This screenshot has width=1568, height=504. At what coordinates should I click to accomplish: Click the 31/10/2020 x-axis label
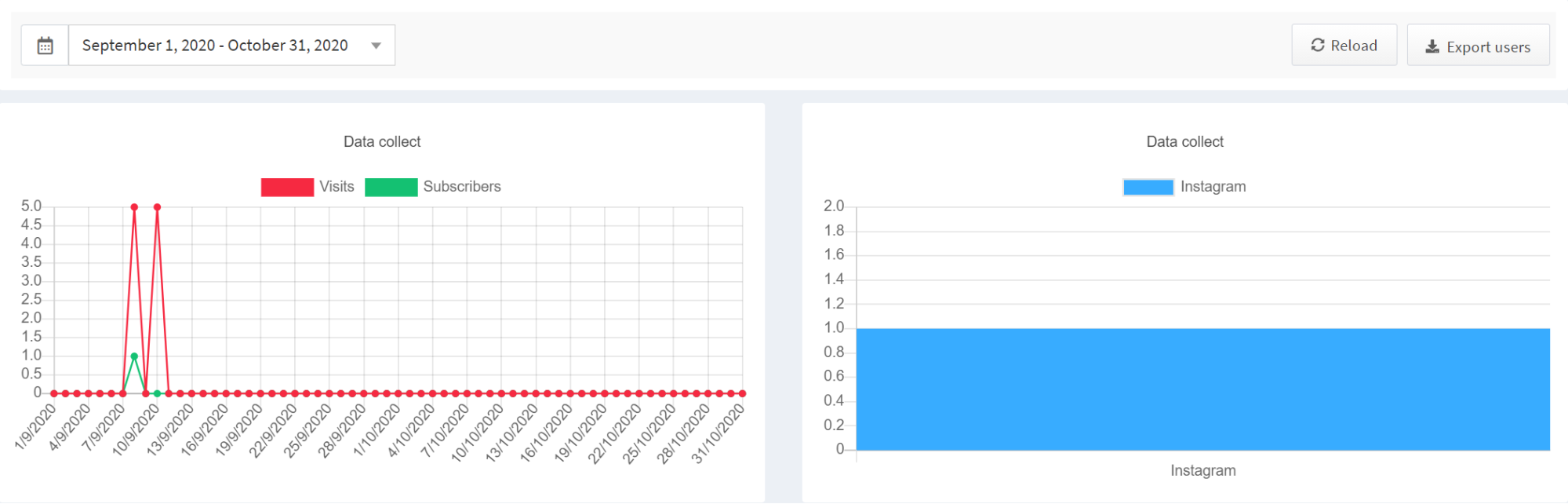[x=718, y=433]
